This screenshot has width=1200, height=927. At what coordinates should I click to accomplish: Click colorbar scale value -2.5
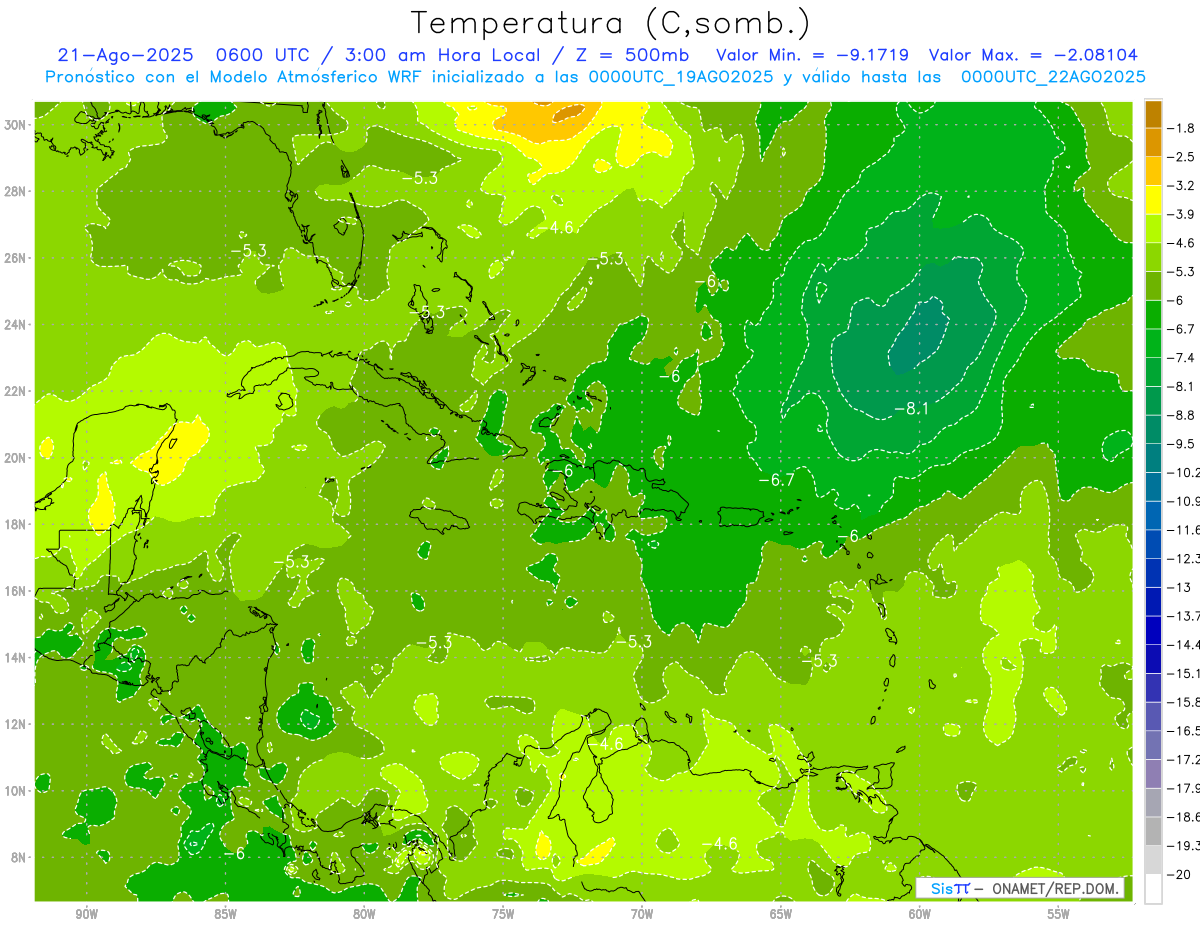(1183, 157)
